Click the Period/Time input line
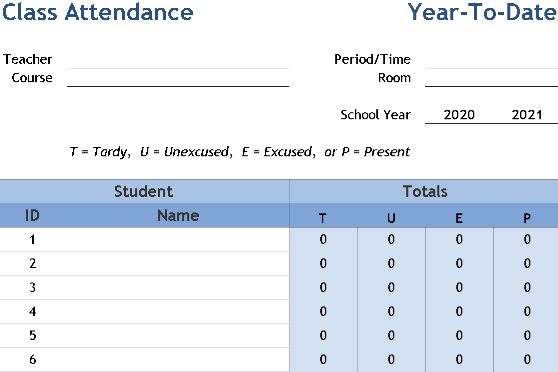Screen dimensions: 558x372 tap(491, 59)
